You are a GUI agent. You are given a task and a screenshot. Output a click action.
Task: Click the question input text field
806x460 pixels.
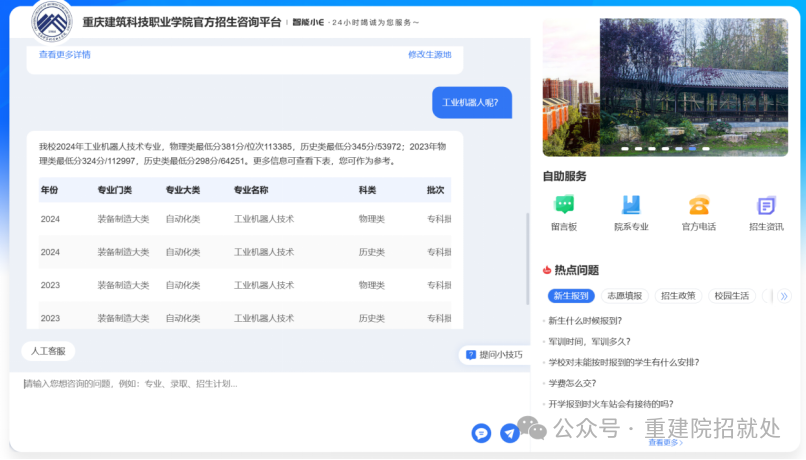pyautogui.click(x=240, y=384)
